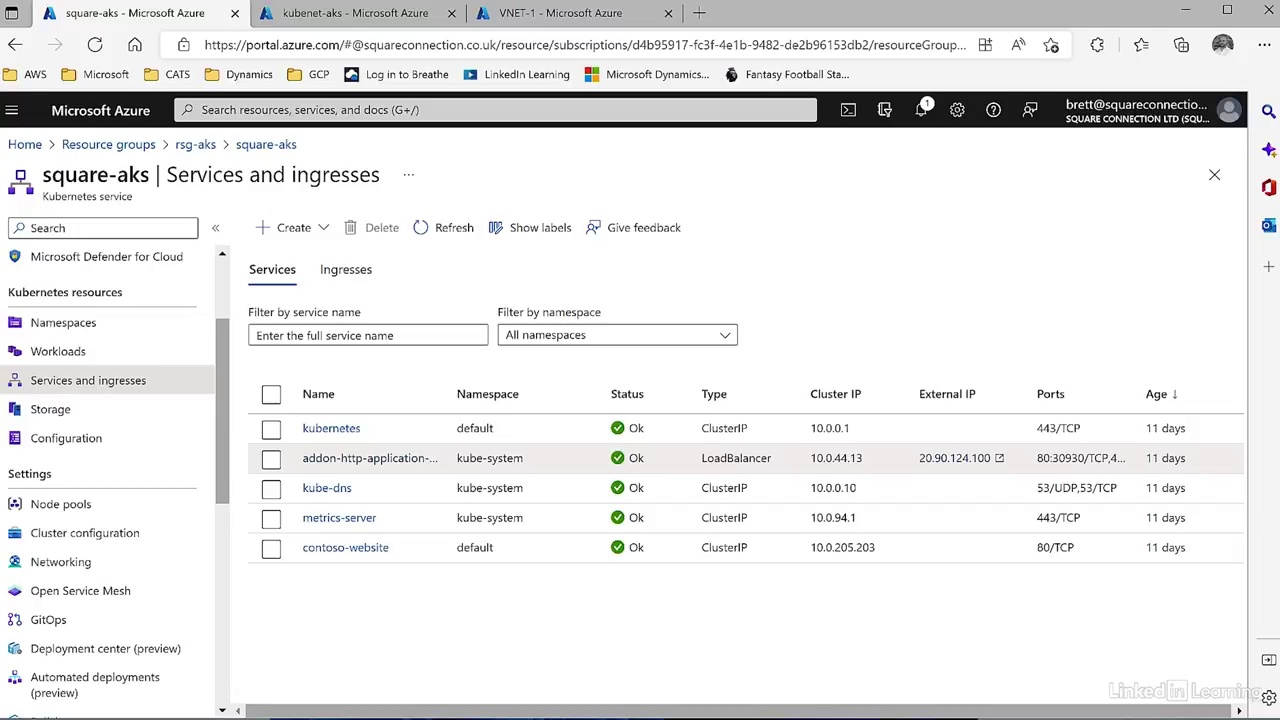Select the Services tab

272,270
